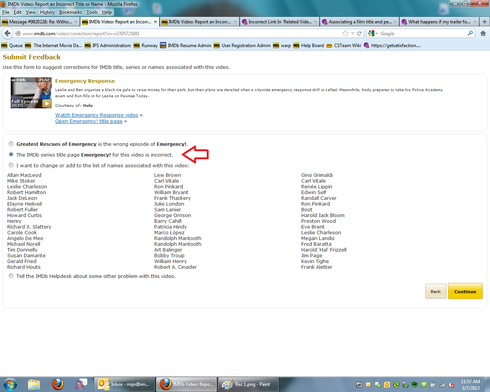The height and width of the screenshot is (392, 490).
Task: Focus the URL address bar
Action: pyautogui.click(x=180, y=33)
